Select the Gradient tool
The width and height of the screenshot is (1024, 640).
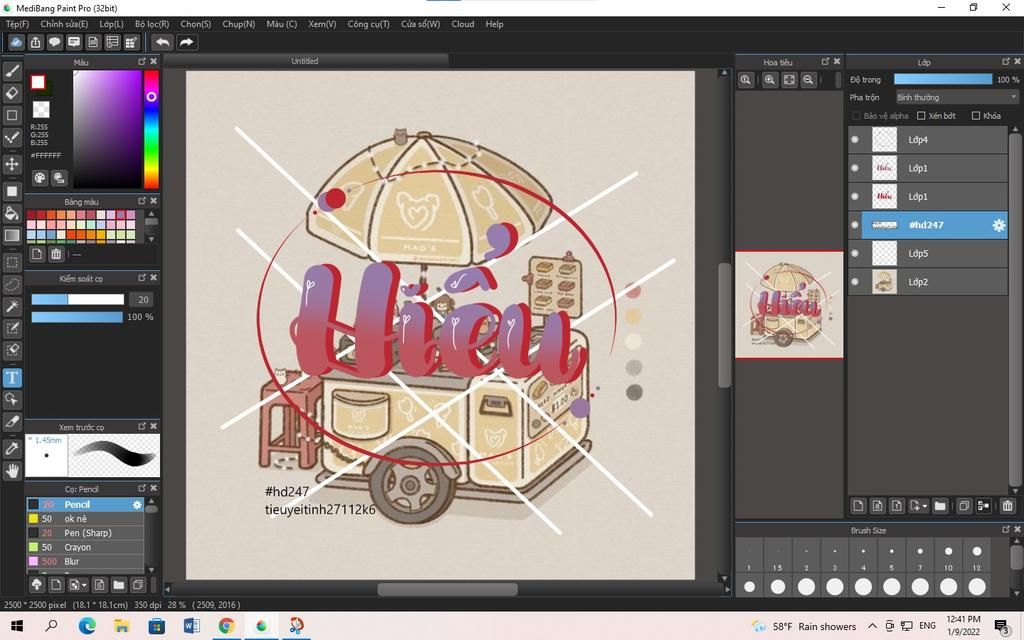12,235
